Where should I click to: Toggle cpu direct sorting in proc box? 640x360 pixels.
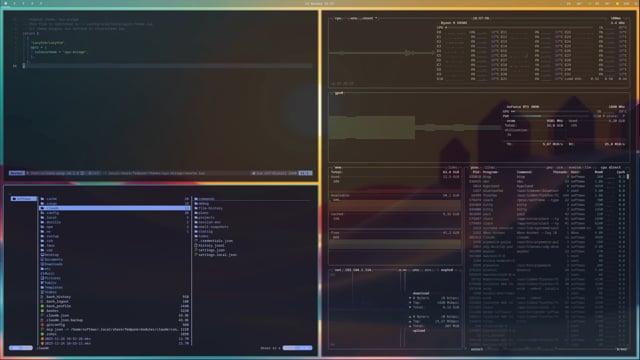(611, 167)
